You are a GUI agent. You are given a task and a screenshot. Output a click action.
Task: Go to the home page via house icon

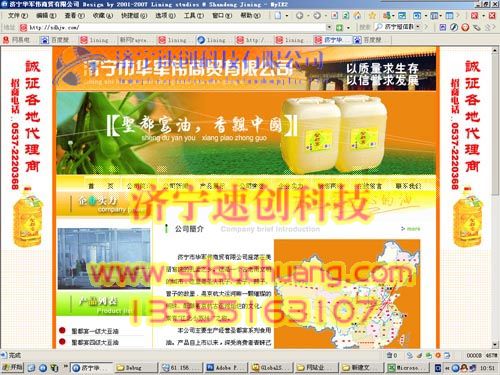357,16
